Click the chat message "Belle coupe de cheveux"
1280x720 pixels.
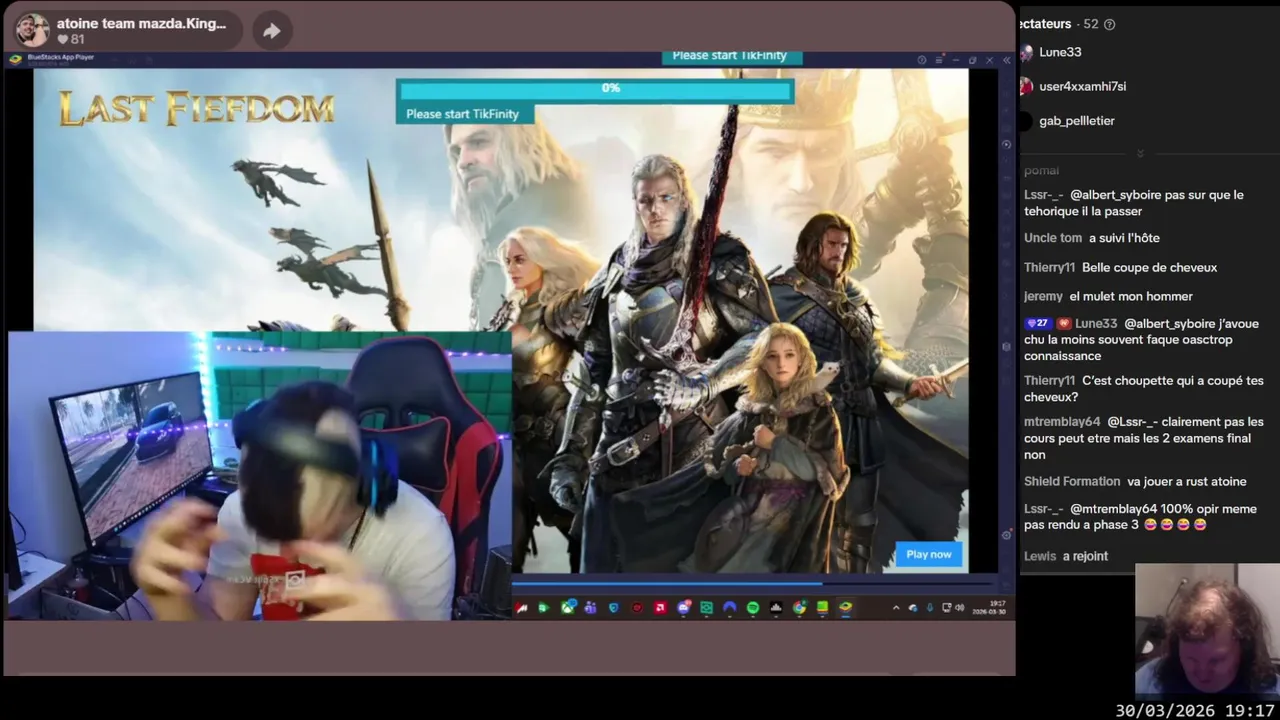(x=1150, y=268)
